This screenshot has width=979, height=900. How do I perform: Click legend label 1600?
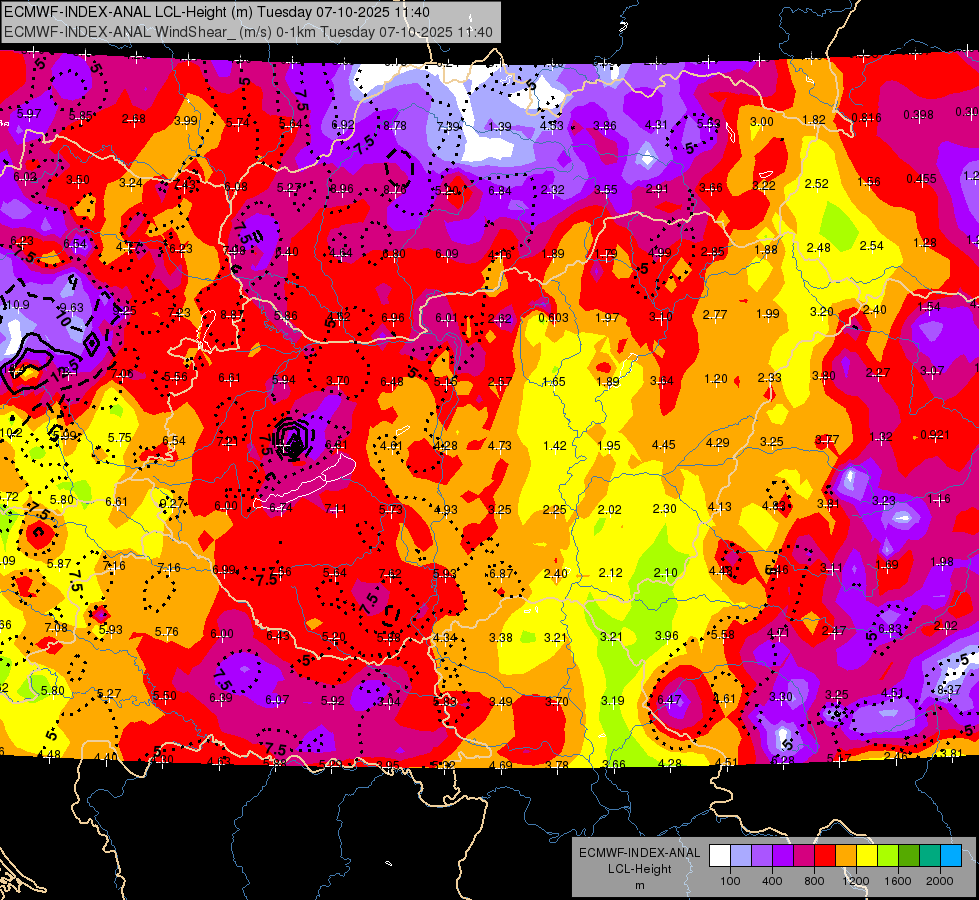(897, 881)
